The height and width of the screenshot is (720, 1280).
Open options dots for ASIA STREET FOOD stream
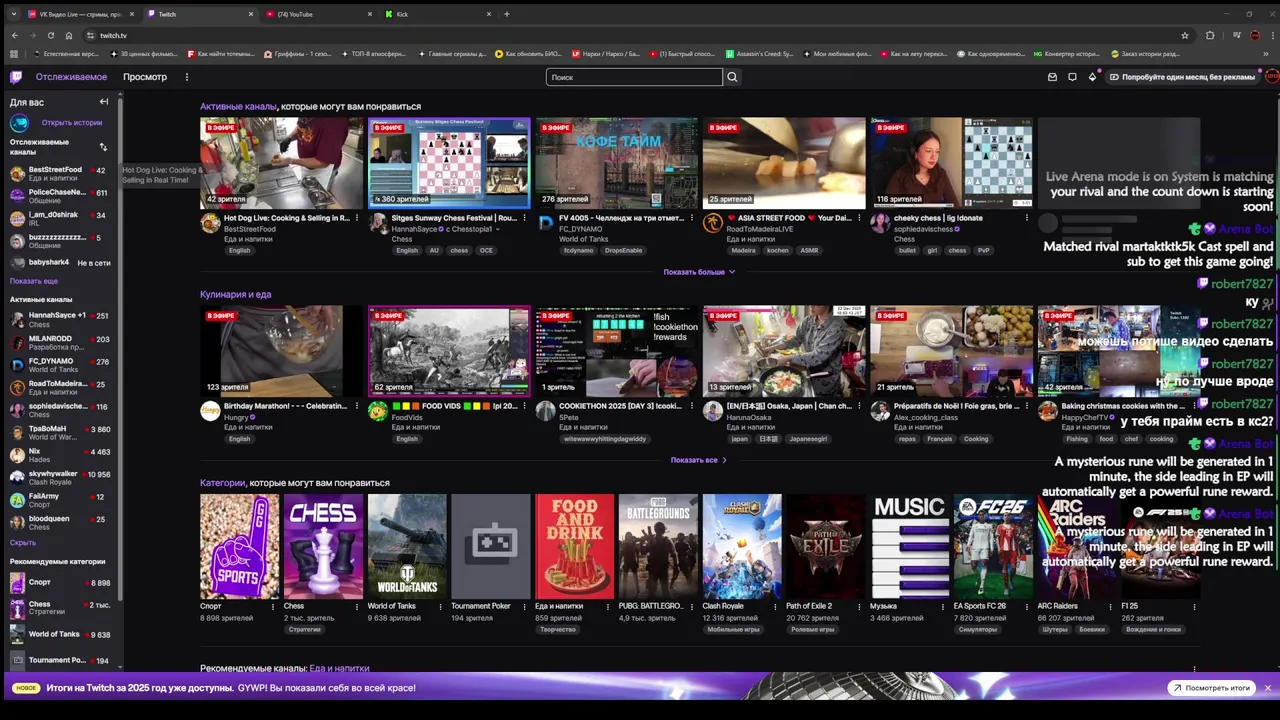pos(859,217)
